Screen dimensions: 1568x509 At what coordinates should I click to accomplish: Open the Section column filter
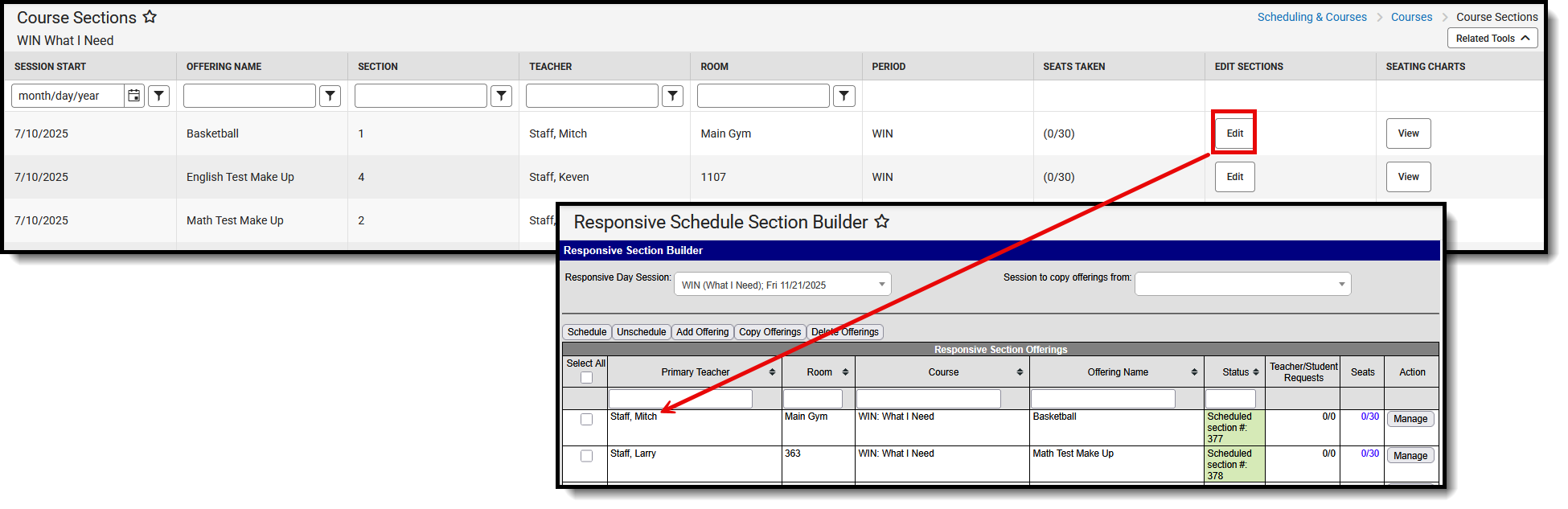coord(502,96)
